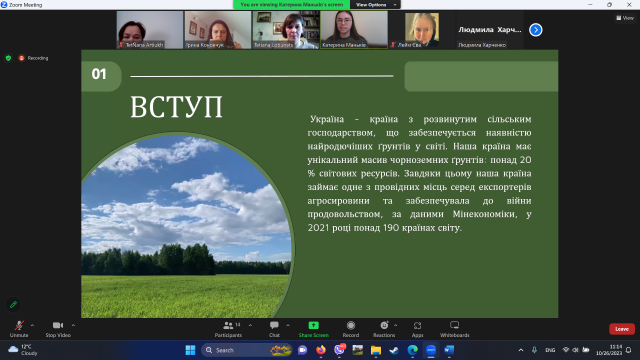Open the Zoom Apps panel
This screenshot has width=640, height=360.
tap(417, 329)
